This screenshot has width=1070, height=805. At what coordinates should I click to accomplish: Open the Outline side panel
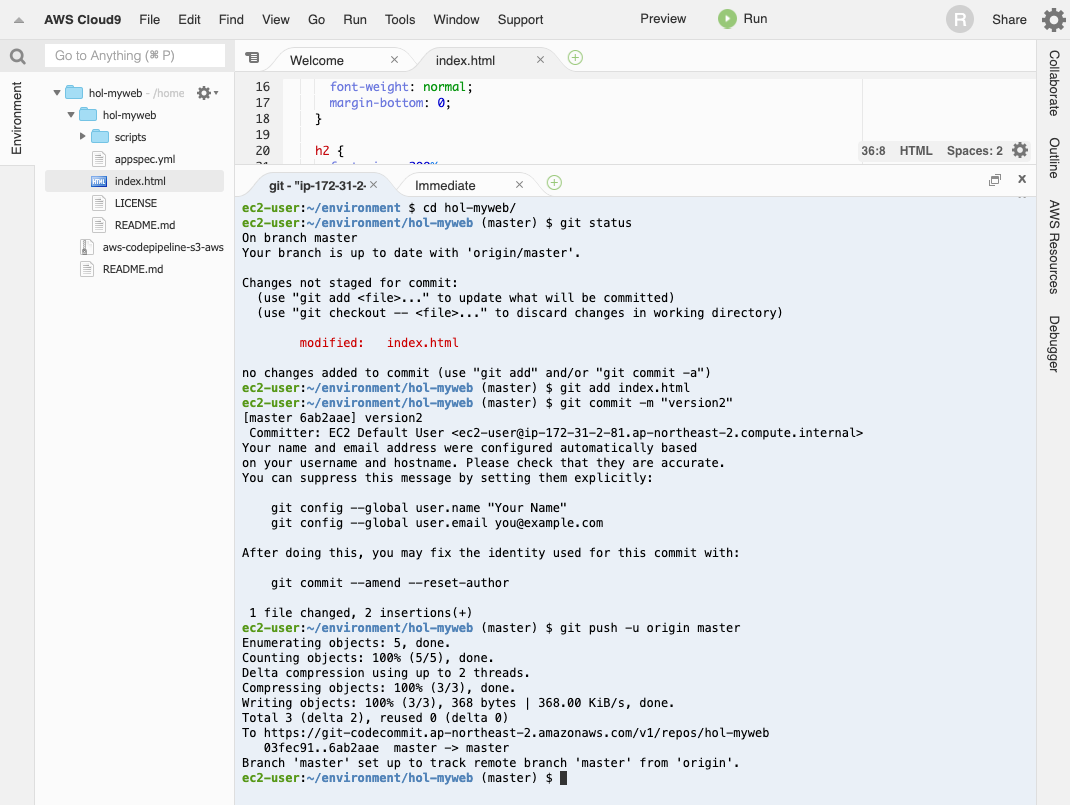click(x=1054, y=158)
